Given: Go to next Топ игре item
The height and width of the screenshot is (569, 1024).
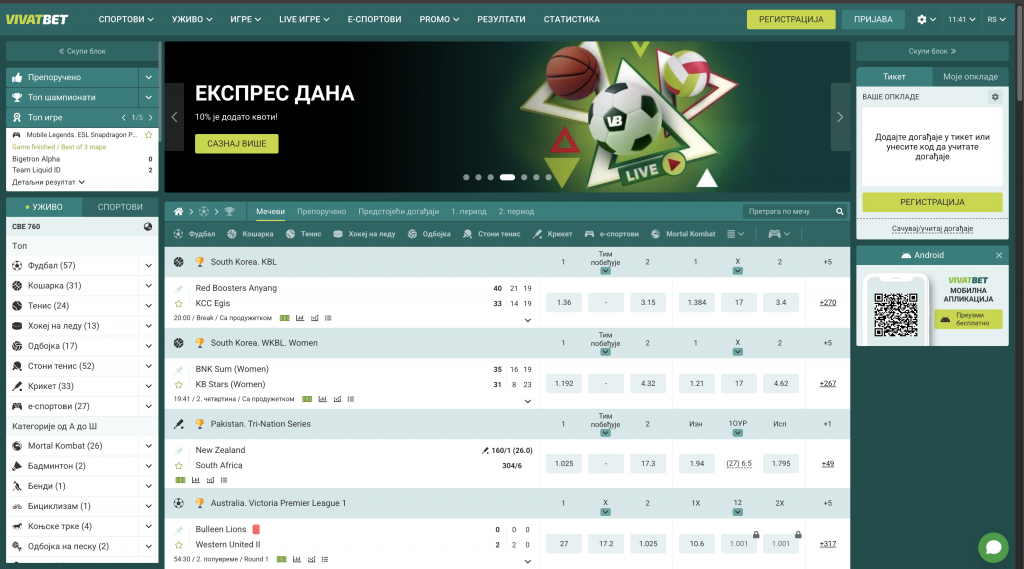Looking at the screenshot, I should pos(151,118).
